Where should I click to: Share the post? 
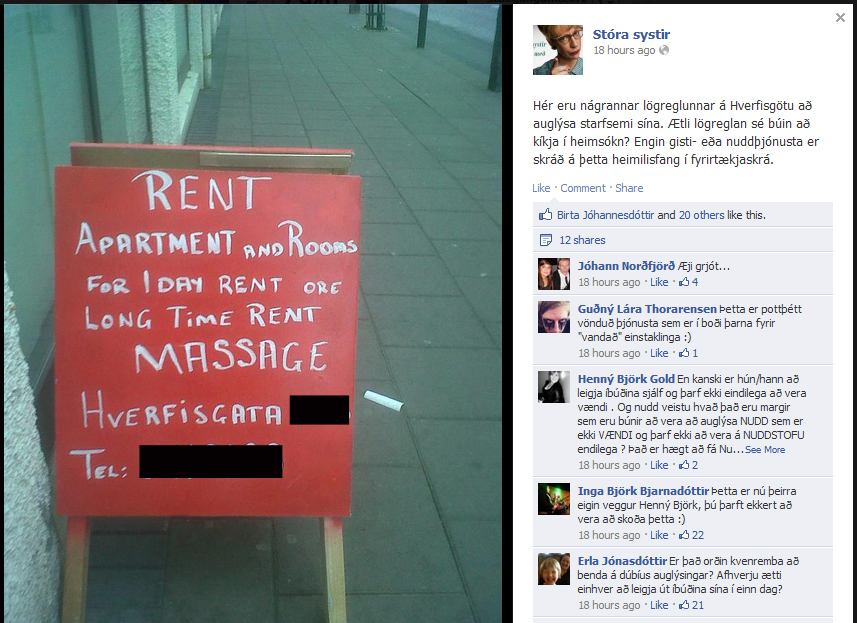[x=629, y=188]
